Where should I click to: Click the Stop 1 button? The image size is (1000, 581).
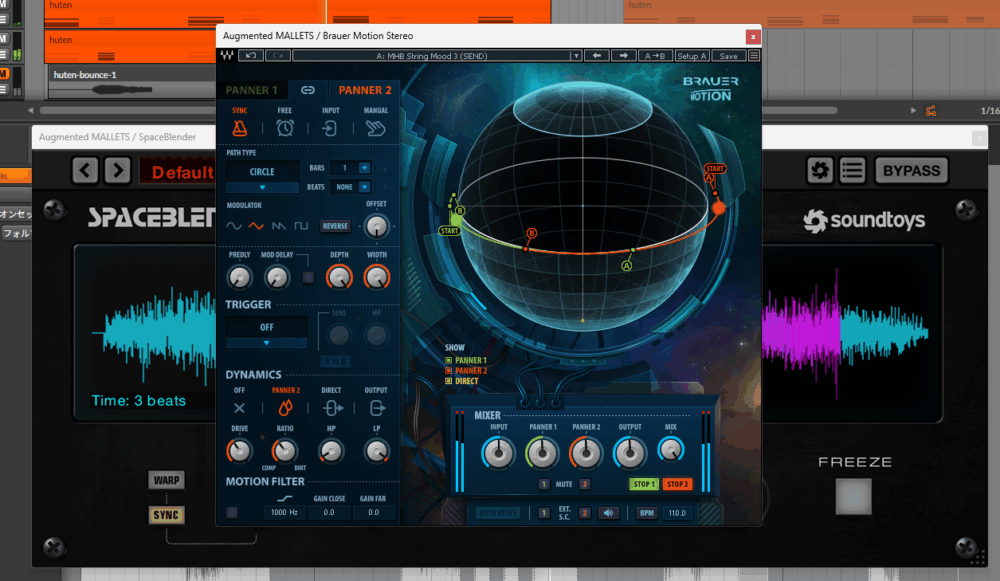click(644, 484)
